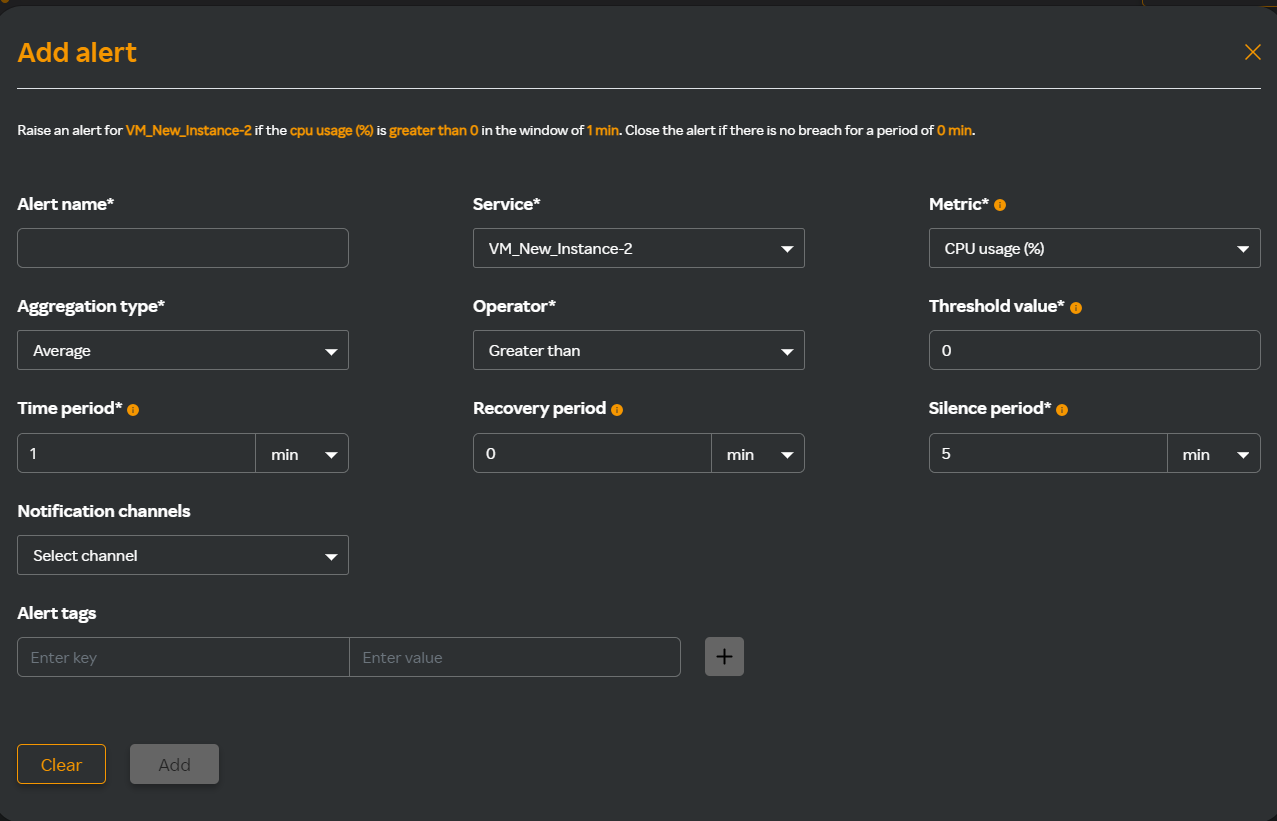Open the Silence period unit dropdown

pyautogui.click(x=1213, y=454)
